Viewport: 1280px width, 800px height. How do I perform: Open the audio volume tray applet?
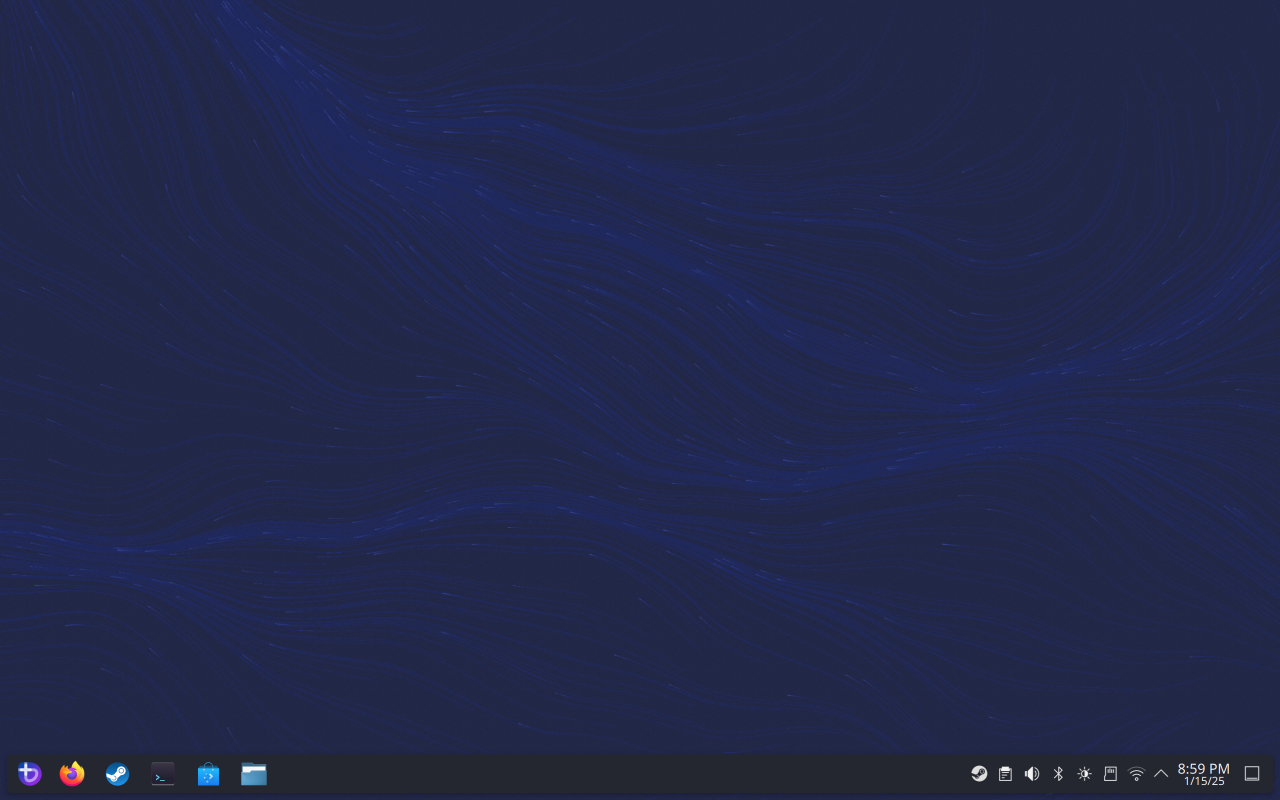click(1032, 774)
